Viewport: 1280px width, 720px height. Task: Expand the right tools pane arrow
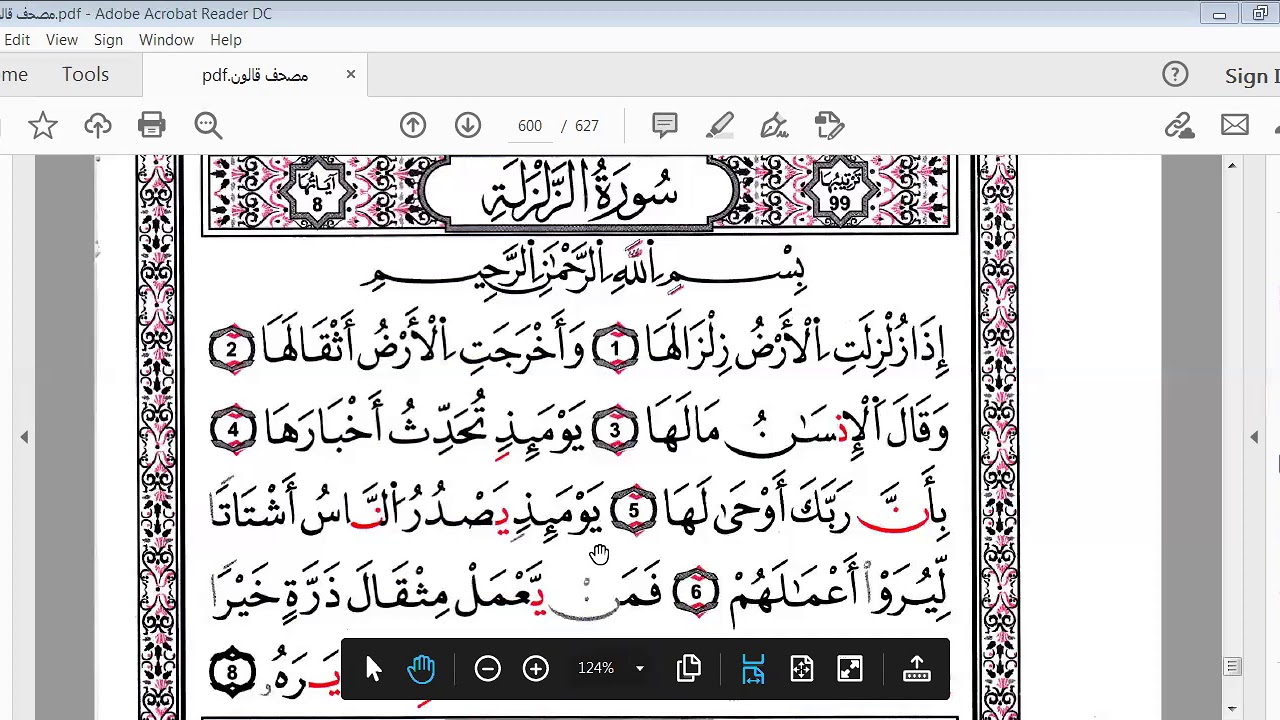pos(1254,437)
